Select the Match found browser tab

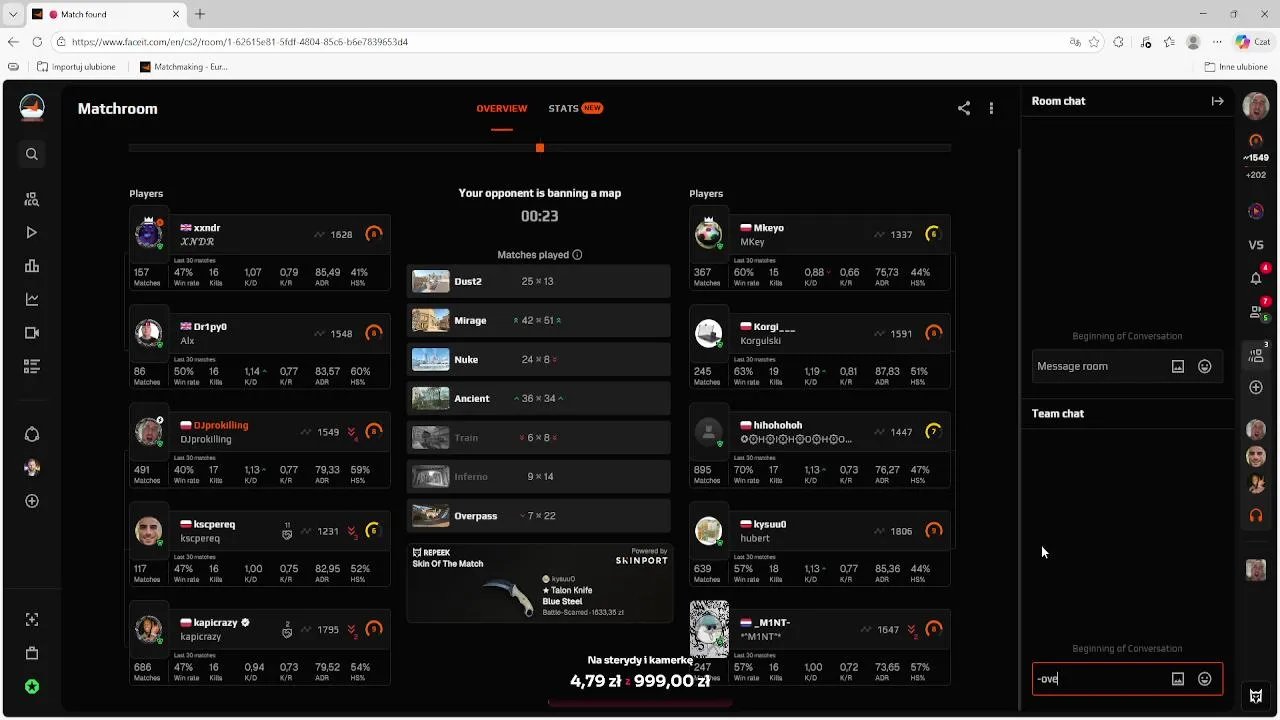point(107,14)
